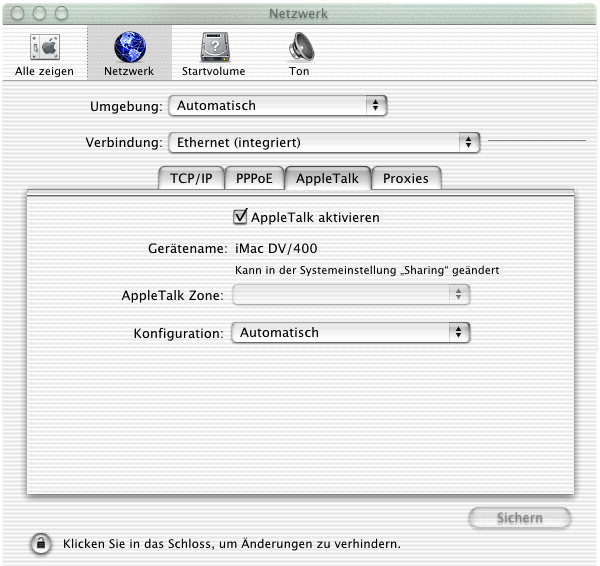Click the Gerätename label
Screen dimensions: 600x566
pos(188,249)
